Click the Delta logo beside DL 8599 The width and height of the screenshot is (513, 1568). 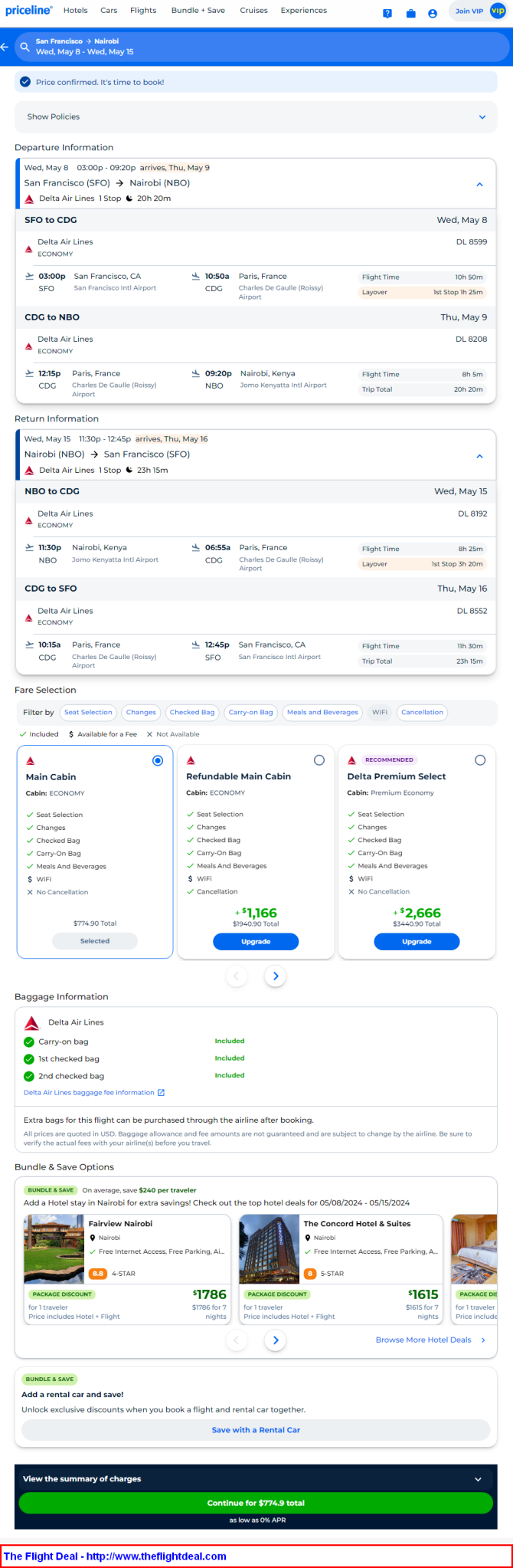coord(29,249)
